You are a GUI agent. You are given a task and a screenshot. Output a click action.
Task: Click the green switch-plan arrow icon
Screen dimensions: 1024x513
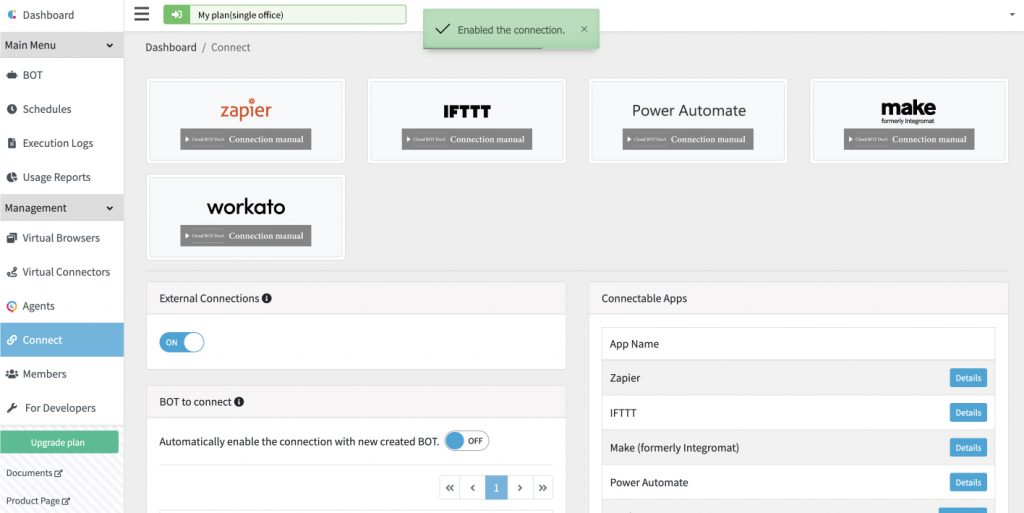coord(176,14)
